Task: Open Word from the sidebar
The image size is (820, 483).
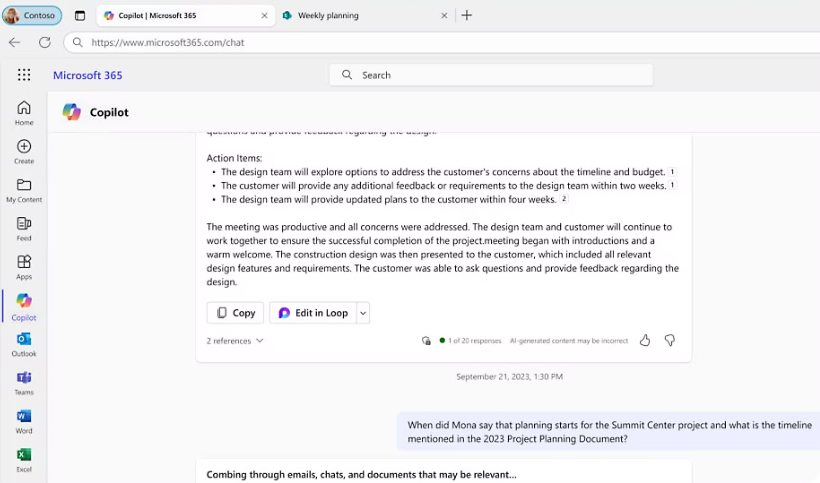Action: pyautogui.click(x=24, y=421)
